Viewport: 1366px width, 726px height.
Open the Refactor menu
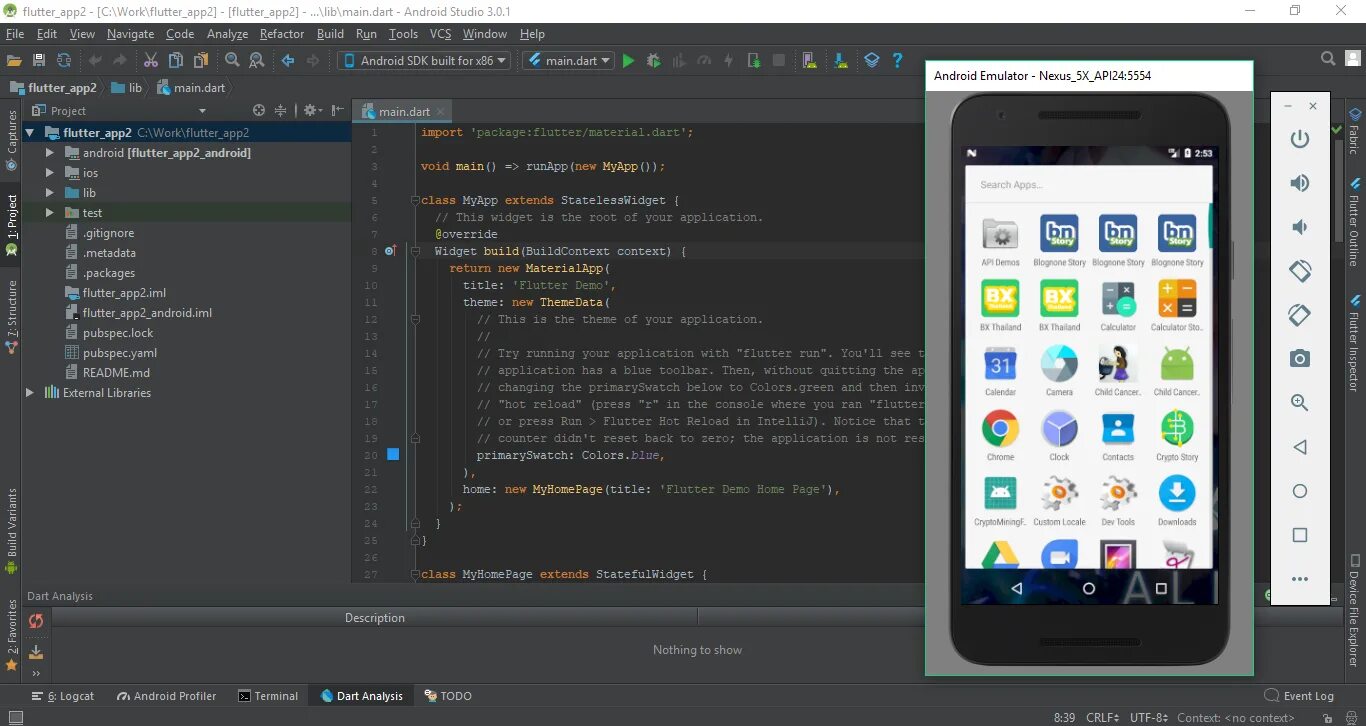pos(282,34)
